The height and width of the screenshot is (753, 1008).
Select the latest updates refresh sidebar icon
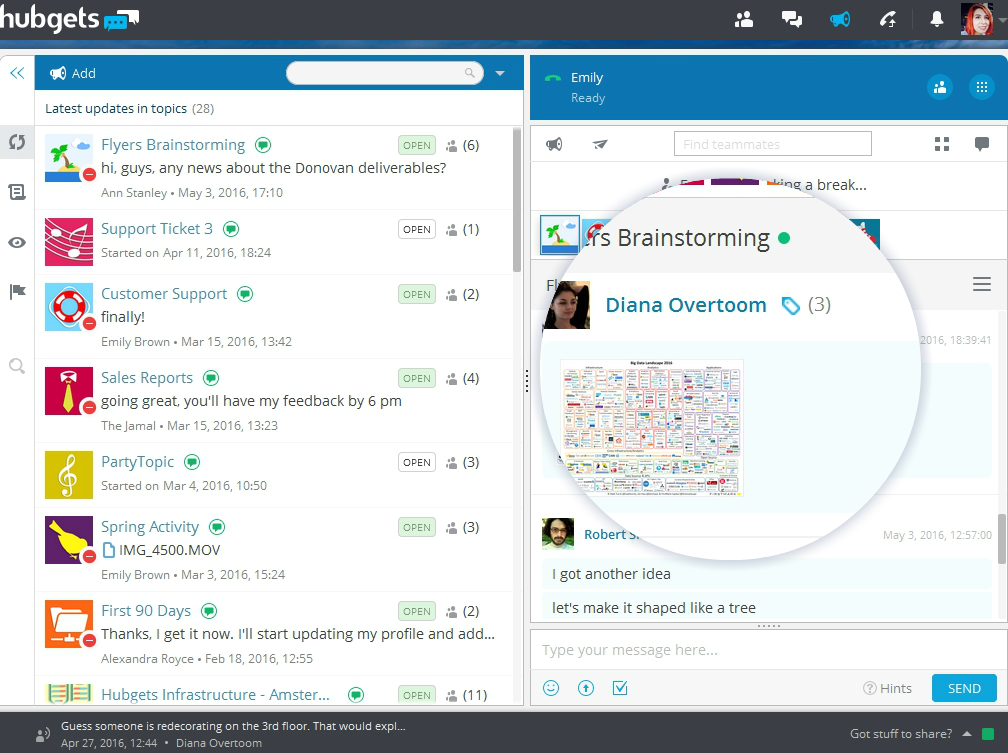point(17,141)
